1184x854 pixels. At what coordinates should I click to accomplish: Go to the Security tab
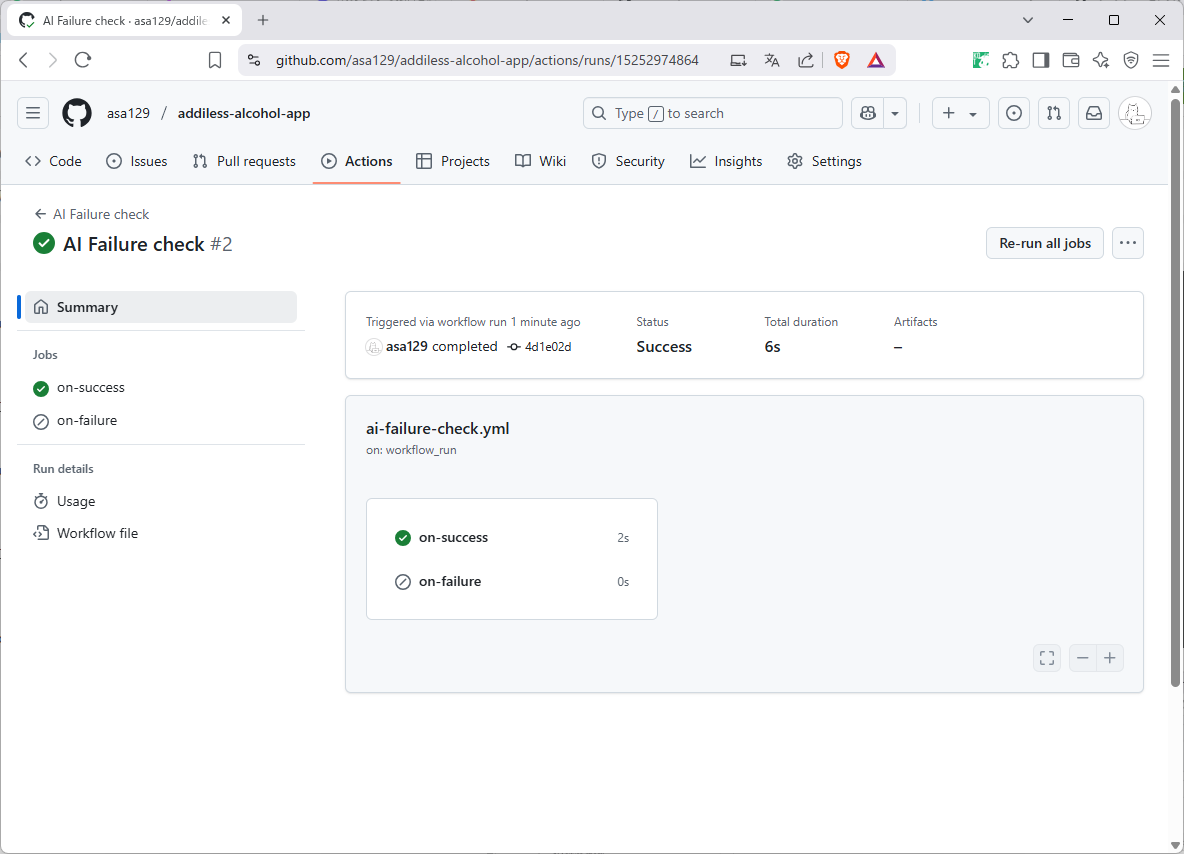click(628, 161)
